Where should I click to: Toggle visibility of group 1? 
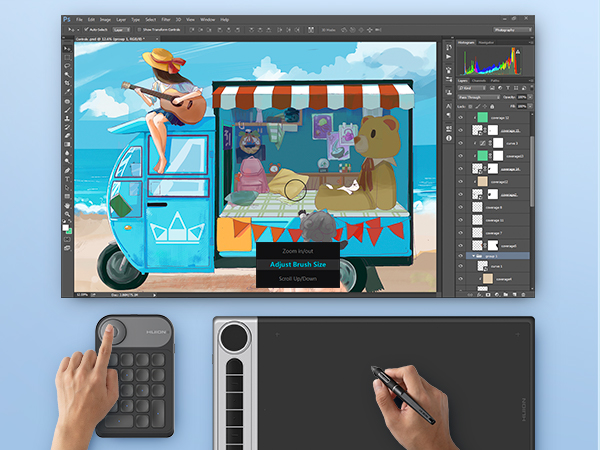pos(460,256)
